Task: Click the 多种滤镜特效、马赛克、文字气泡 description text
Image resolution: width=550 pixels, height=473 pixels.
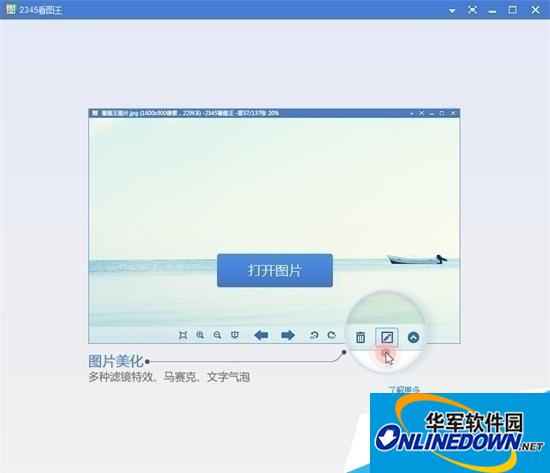Action: click(x=169, y=377)
